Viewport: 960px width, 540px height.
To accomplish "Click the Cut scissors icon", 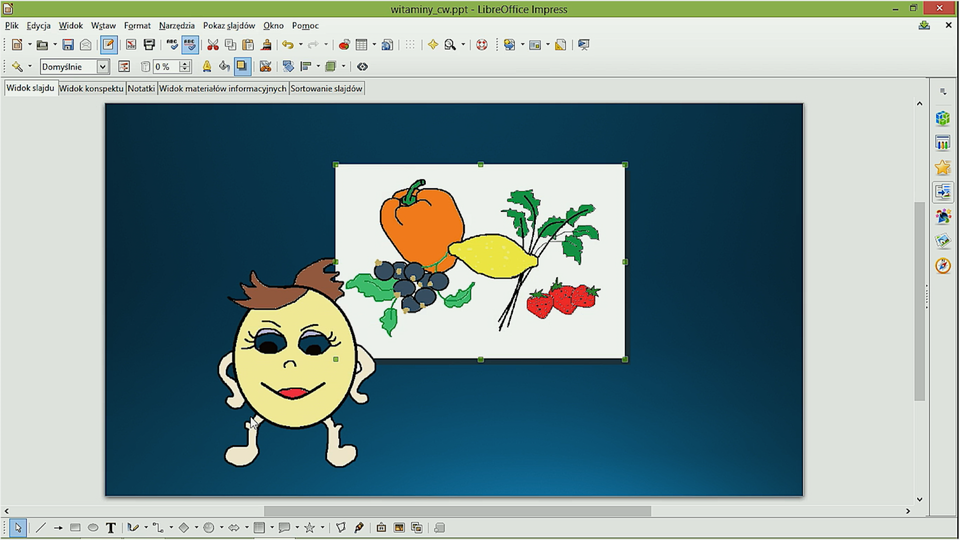I will (212, 45).
